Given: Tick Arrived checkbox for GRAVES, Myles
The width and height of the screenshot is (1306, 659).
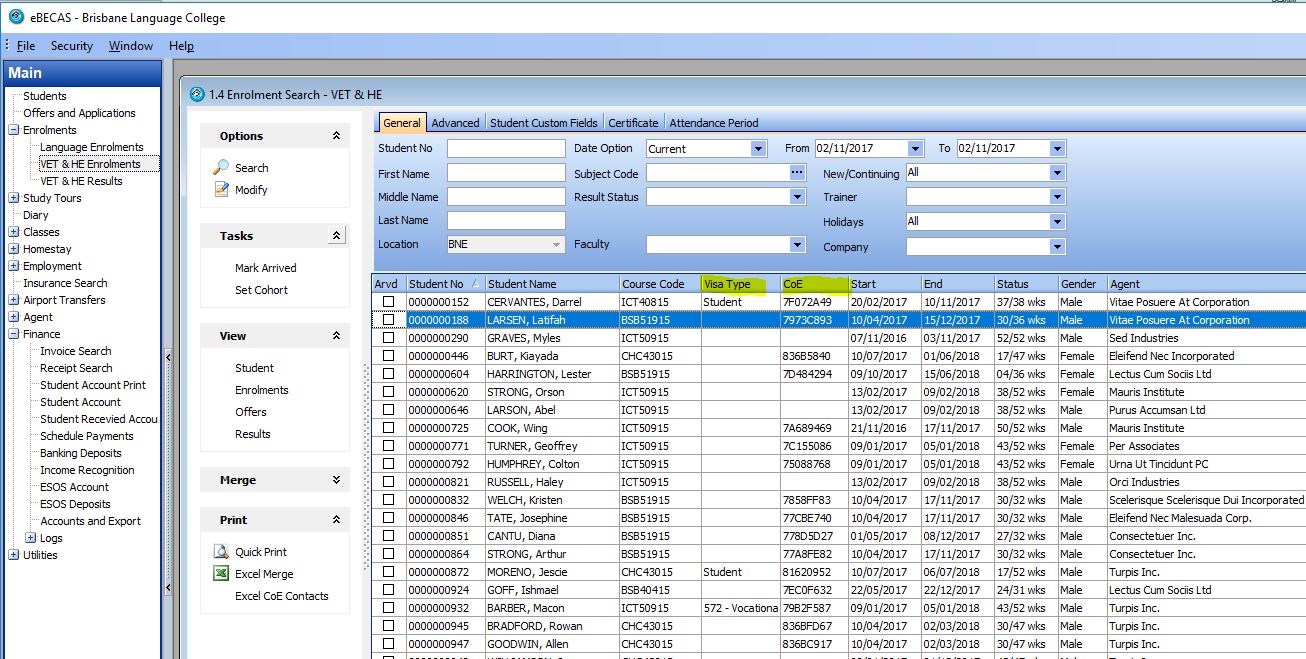Looking at the screenshot, I should (x=388, y=338).
